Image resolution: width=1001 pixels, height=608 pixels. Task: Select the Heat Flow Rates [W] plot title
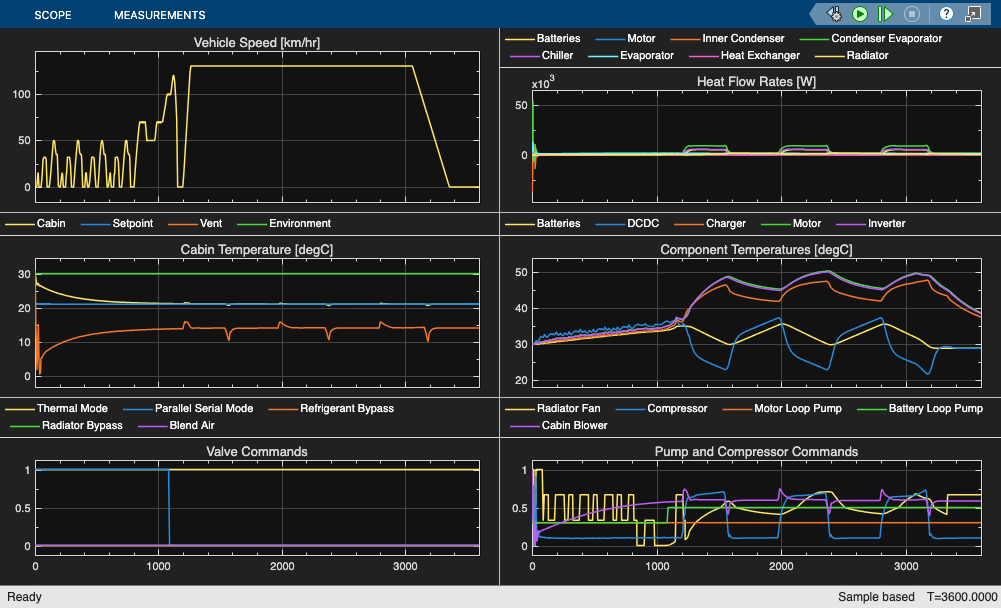(756, 82)
